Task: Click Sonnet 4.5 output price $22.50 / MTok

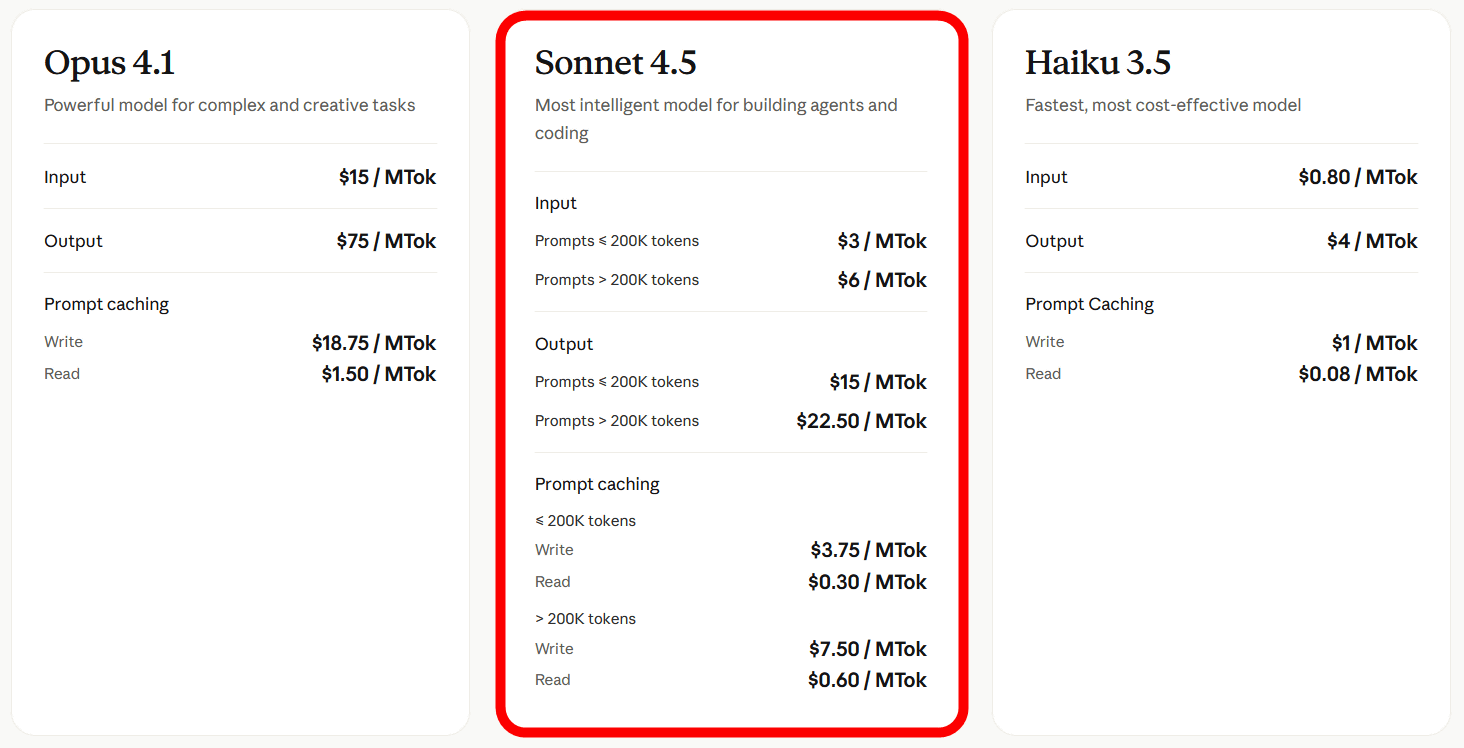Action: (861, 421)
